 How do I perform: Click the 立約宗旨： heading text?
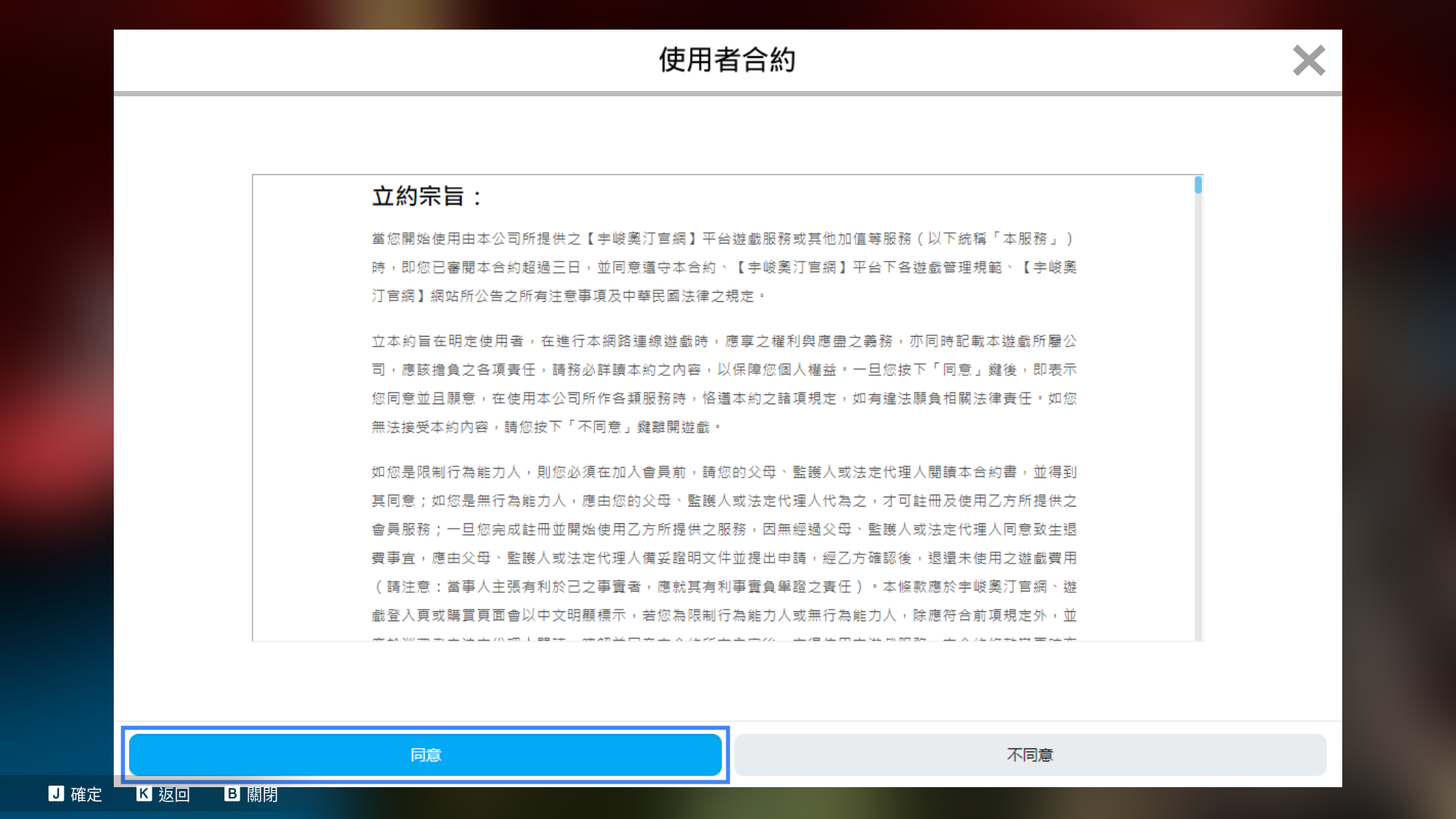point(428,196)
